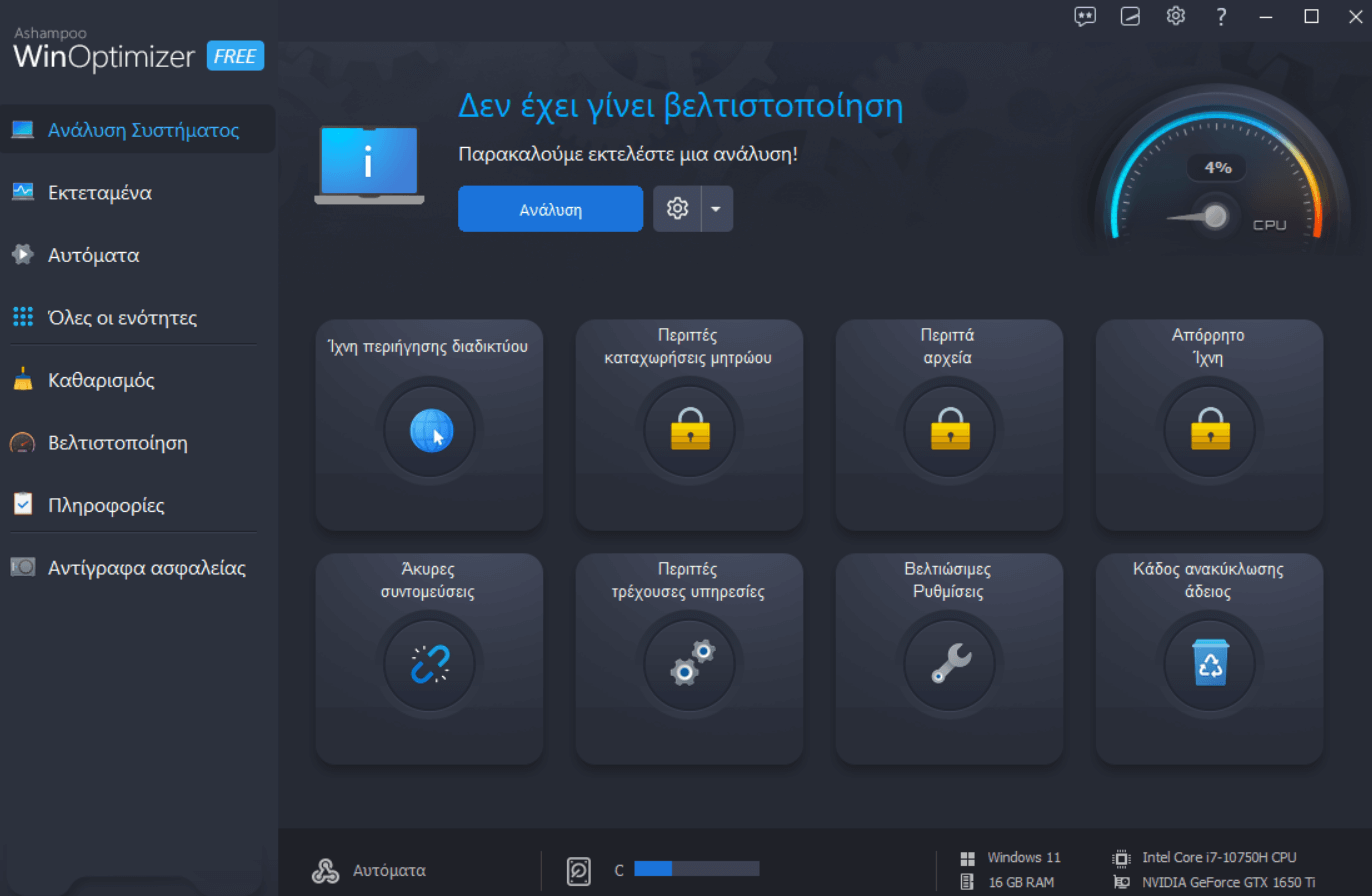The width and height of the screenshot is (1372, 896).
Task: Click the speedometer icon beside Βελτιστοποίηση
Action: click(22, 442)
